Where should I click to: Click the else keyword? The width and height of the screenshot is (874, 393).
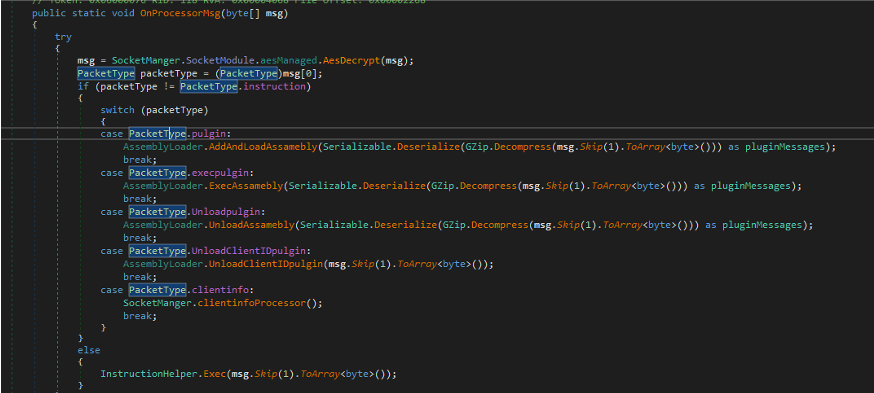(x=89, y=350)
